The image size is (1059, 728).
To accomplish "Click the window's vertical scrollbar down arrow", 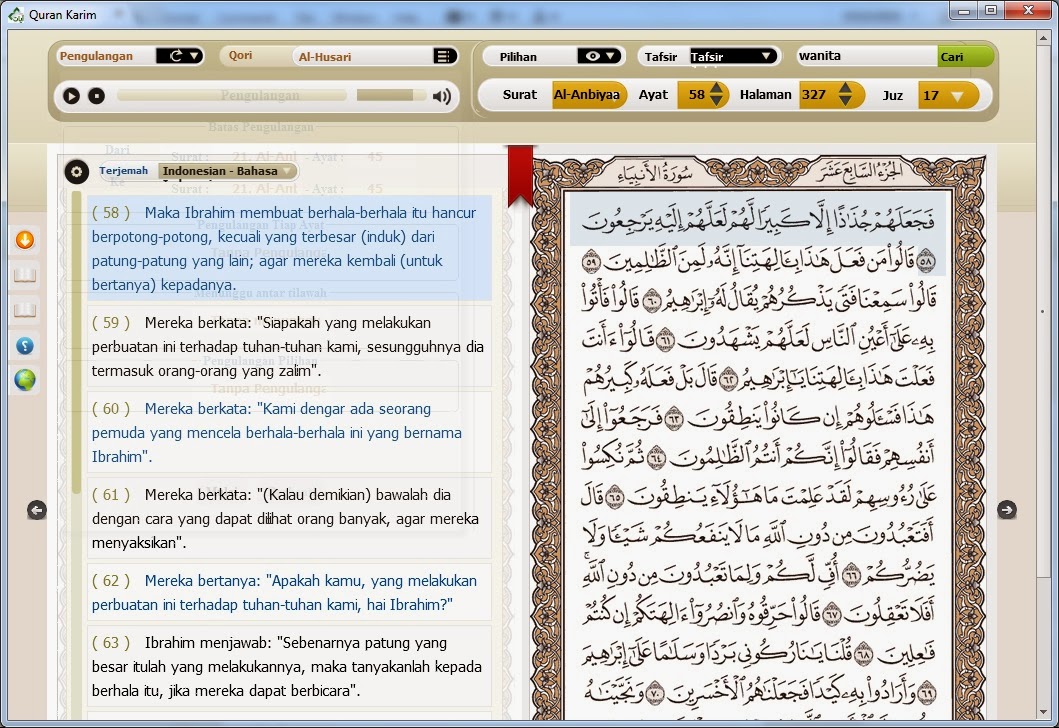I will click(x=1043, y=712).
